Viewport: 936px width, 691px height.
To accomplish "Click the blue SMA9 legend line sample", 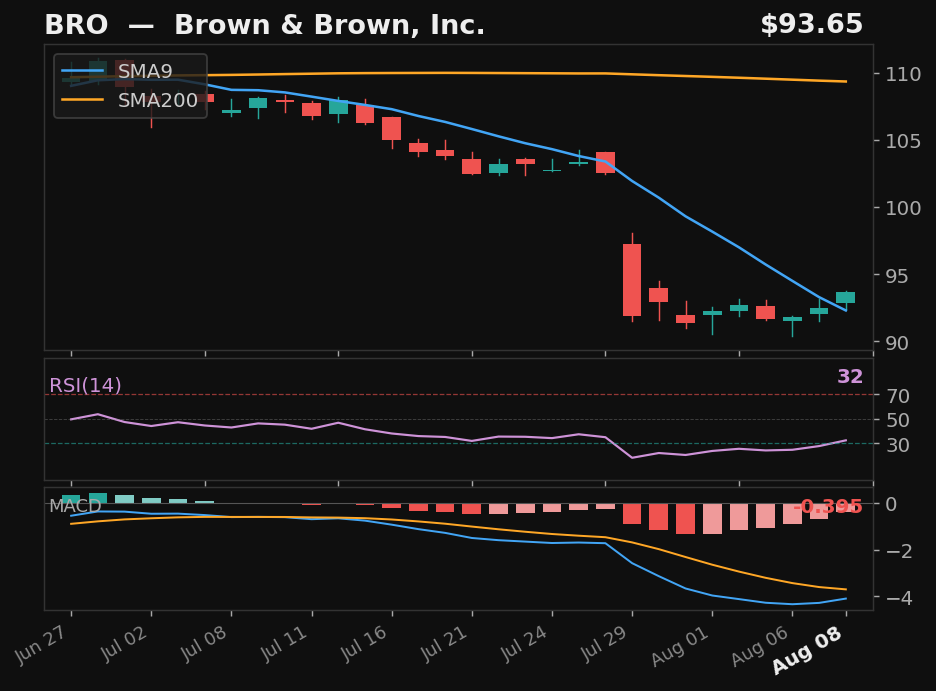I will point(82,72).
